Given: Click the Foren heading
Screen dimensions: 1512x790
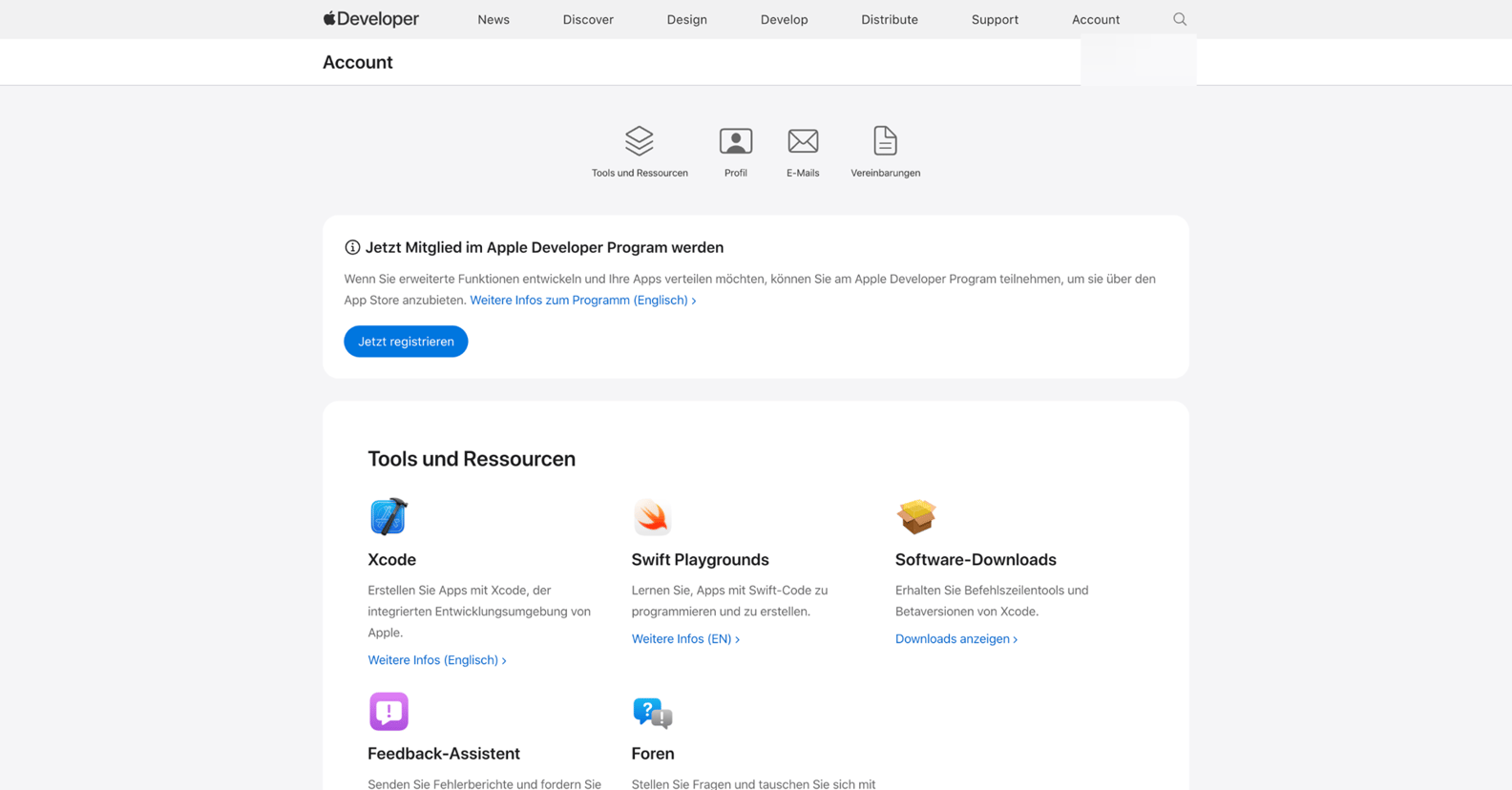Looking at the screenshot, I should (x=653, y=754).
